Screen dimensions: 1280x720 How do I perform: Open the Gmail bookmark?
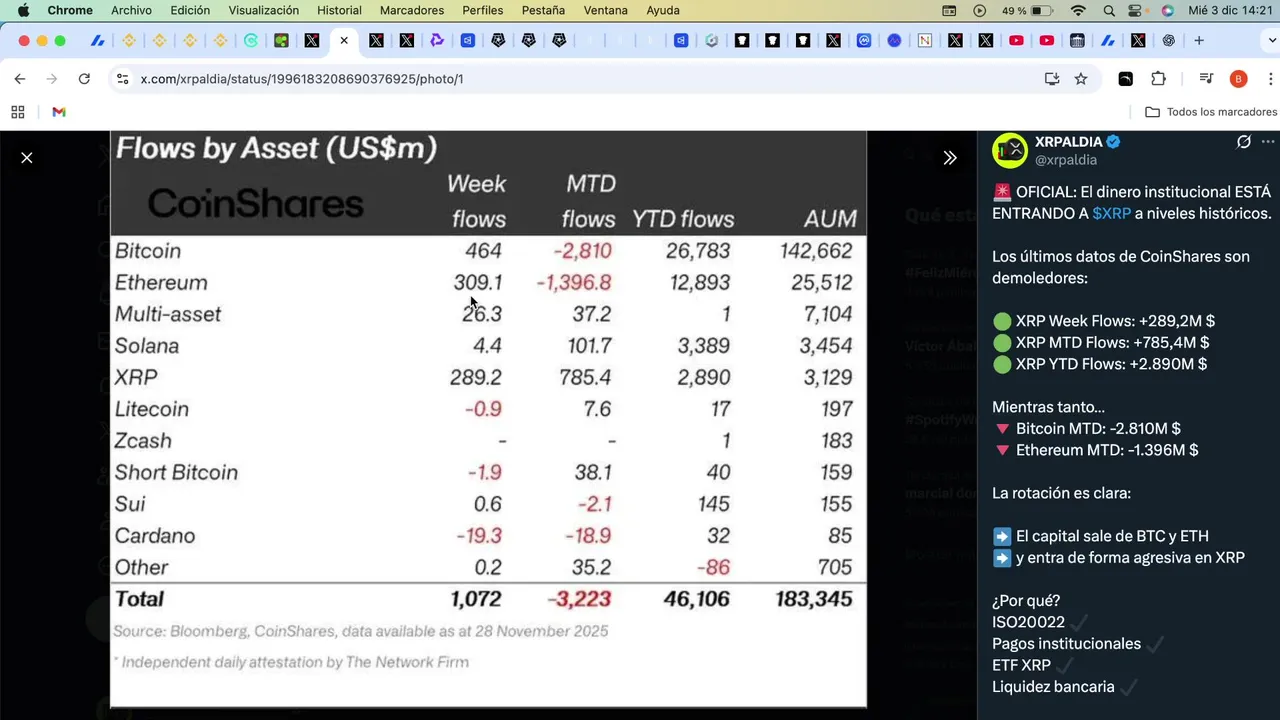(x=59, y=112)
